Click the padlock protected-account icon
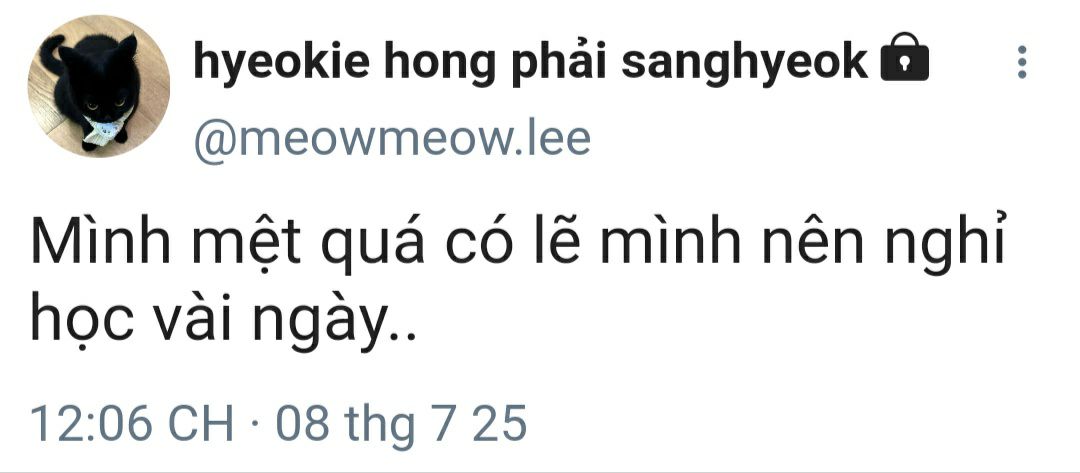Viewport: 1080px width, 473px height. pos(904,56)
